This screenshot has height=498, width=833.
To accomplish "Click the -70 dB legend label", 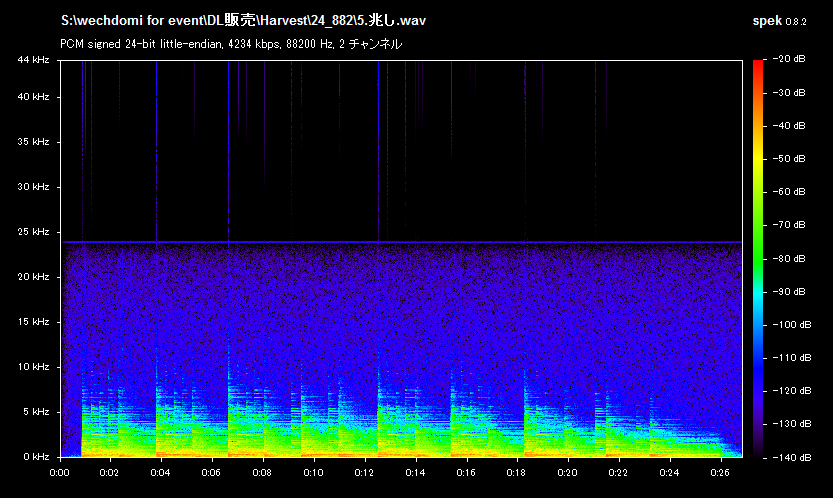I will click(788, 225).
